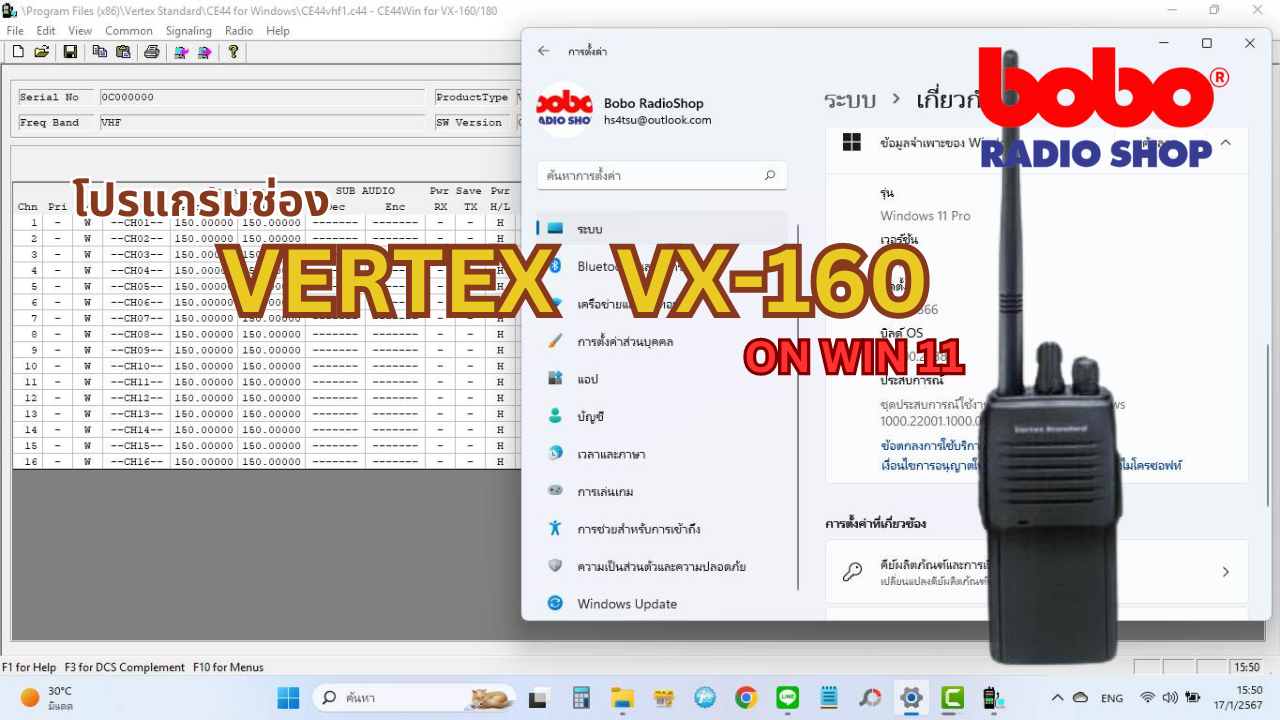
Task: Open the Signaling menu
Action: pyautogui.click(x=188, y=31)
